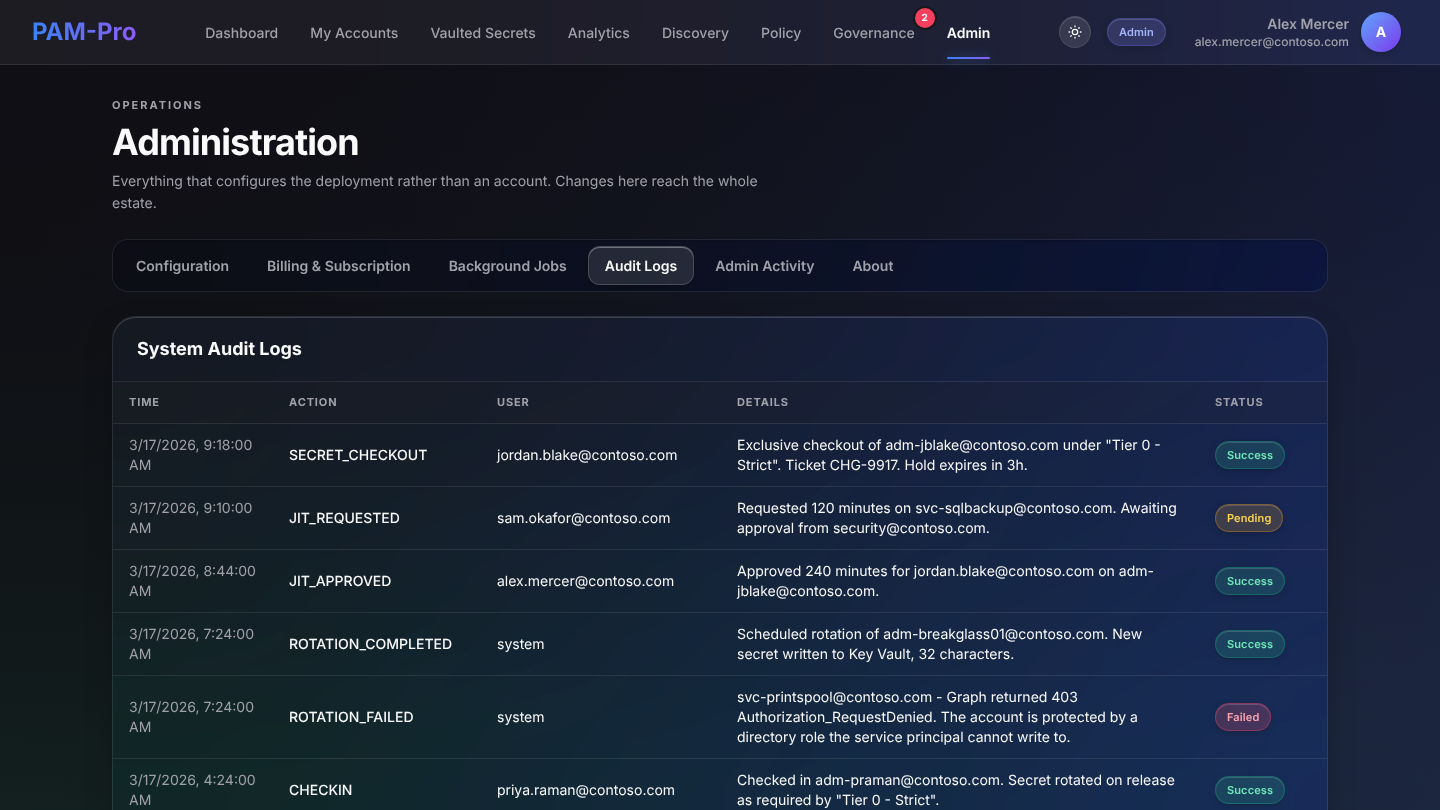
Task: Click the Success badge in the SECRET_CHECKOUT row
Action: tap(1250, 455)
